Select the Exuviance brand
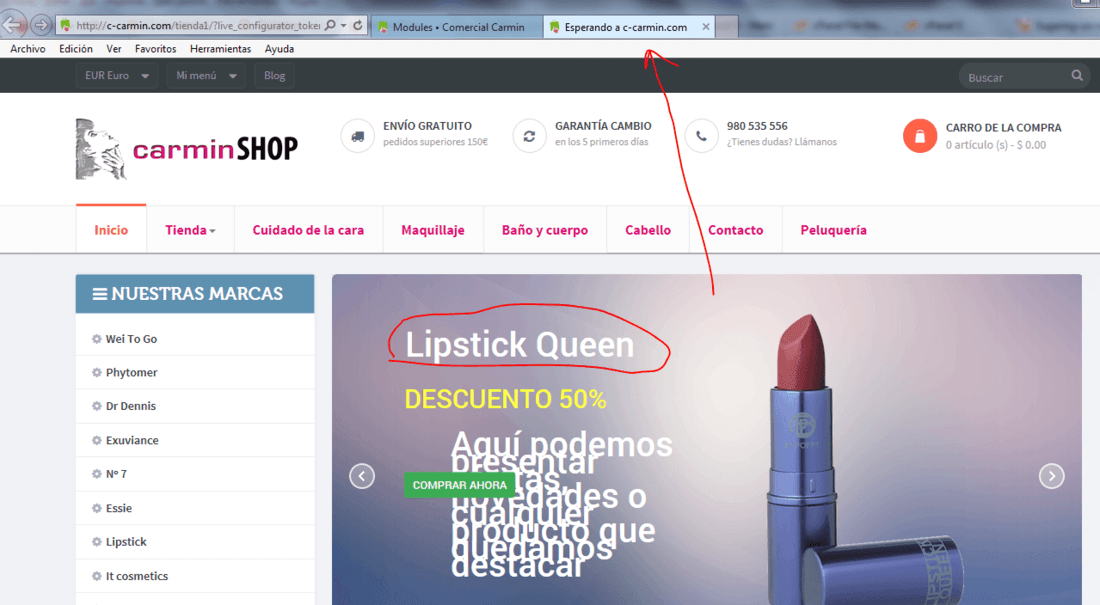Viewport: 1100px width, 605px height. click(132, 440)
